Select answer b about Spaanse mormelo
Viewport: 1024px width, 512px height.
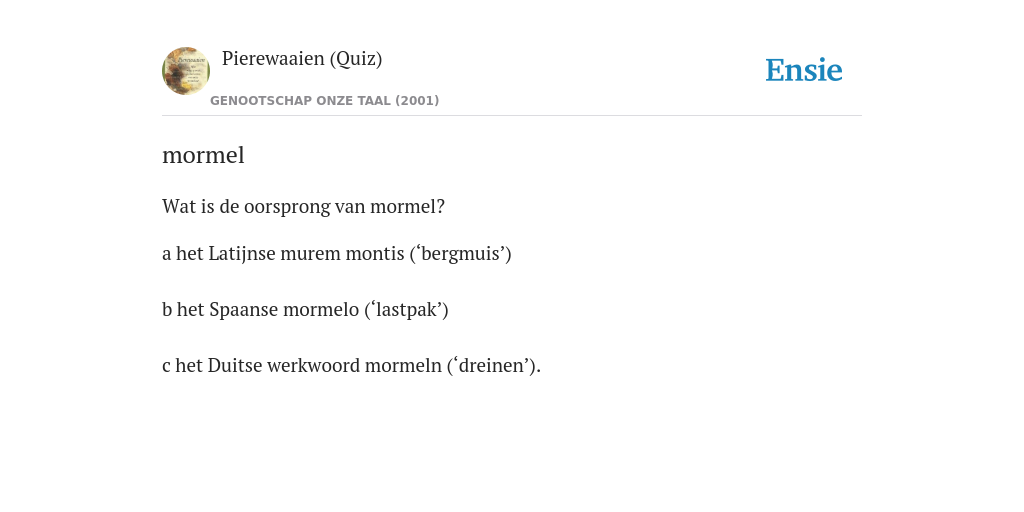click(305, 310)
